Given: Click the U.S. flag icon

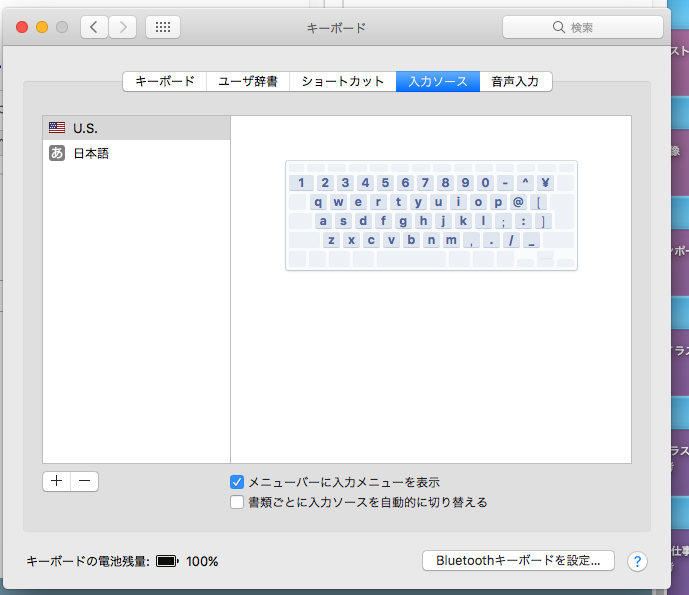Looking at the screenshot, I should tap(57, 128).
